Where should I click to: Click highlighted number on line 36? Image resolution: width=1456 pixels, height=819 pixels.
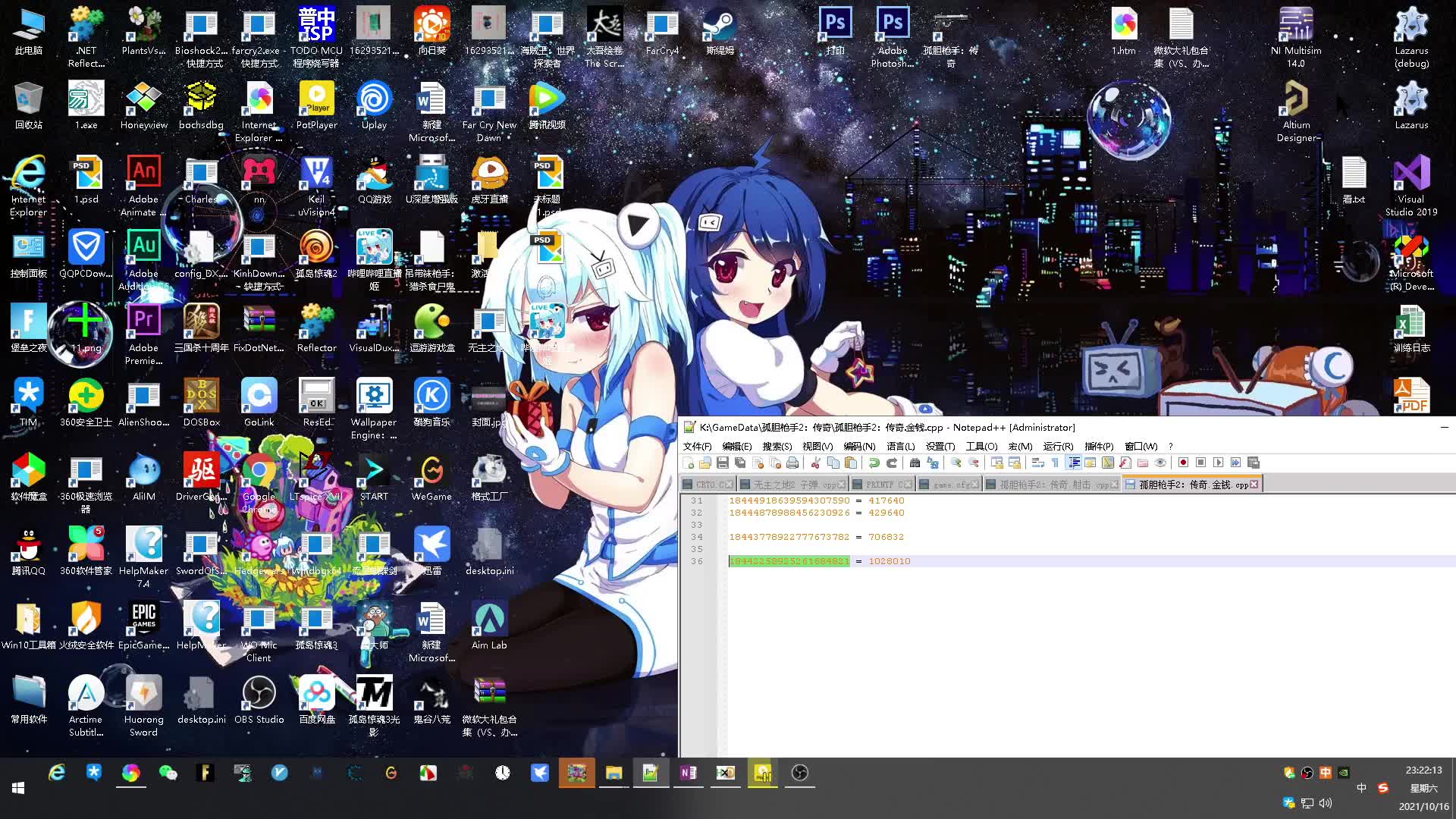coord(789,561)
